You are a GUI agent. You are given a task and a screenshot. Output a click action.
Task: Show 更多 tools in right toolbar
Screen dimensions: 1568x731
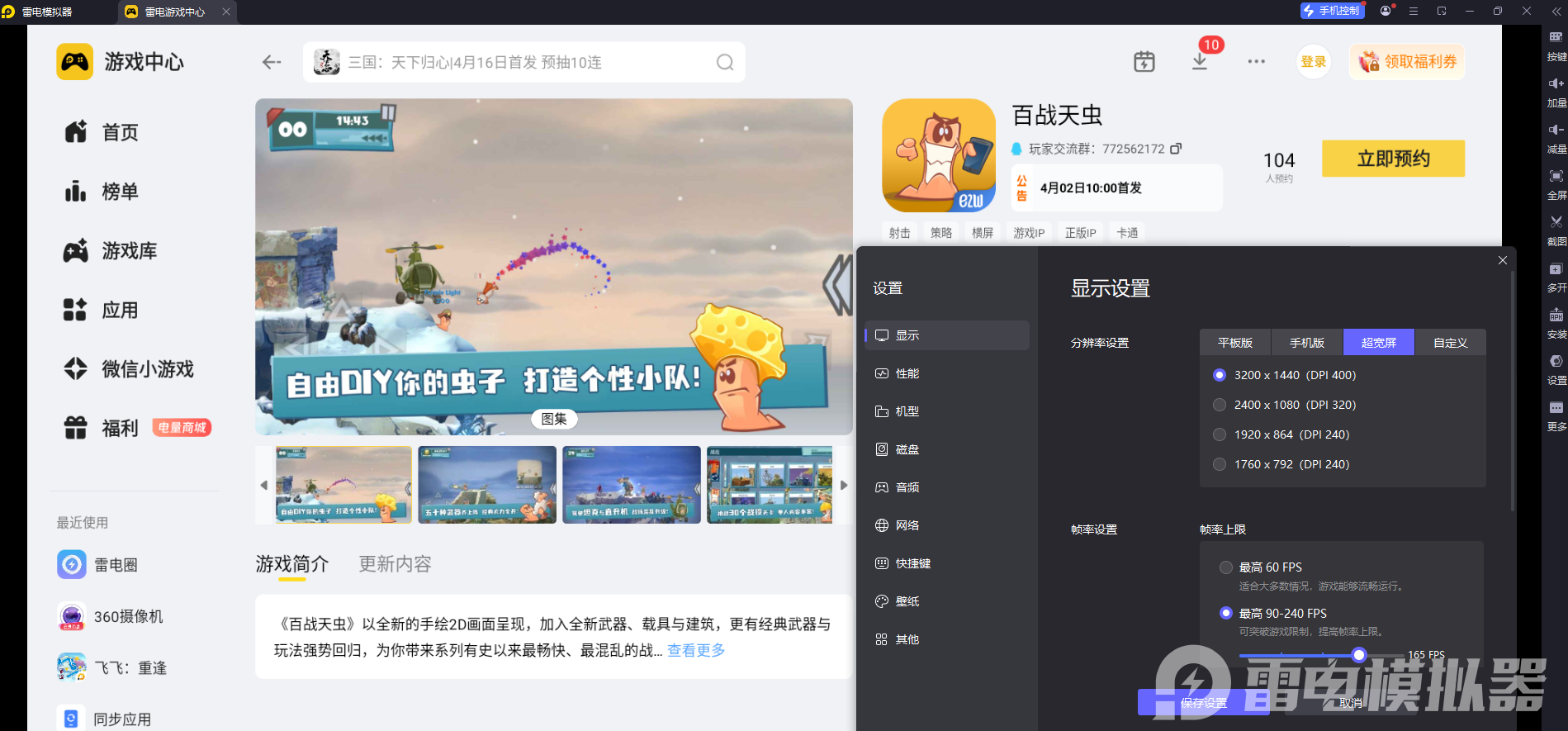1556,417
